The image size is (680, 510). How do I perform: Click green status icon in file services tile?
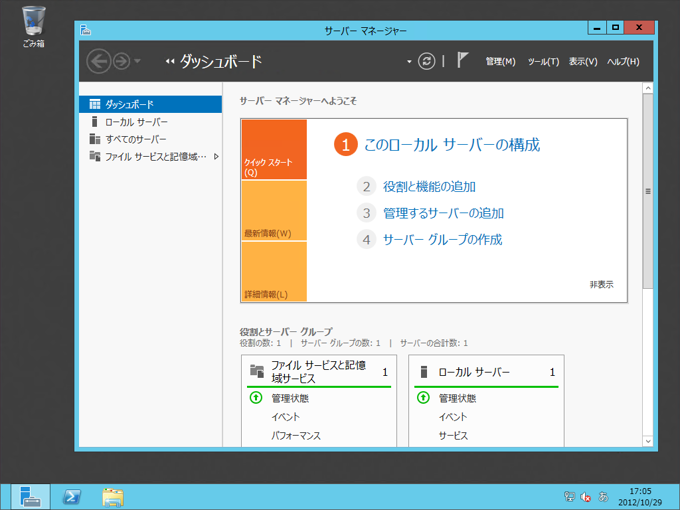tap(256, 397)
